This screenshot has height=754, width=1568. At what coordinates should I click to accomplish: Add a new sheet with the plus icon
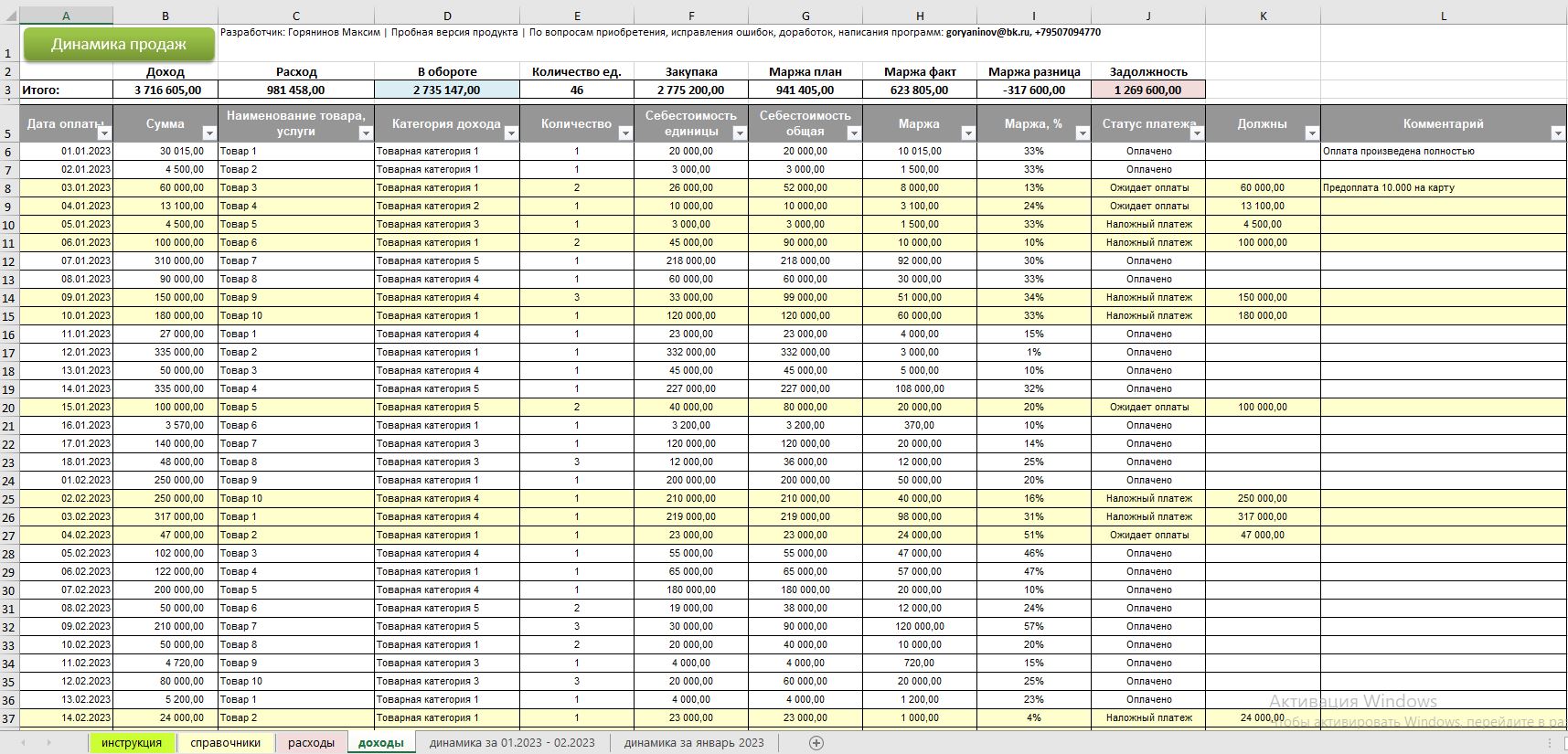pos(816,743)
